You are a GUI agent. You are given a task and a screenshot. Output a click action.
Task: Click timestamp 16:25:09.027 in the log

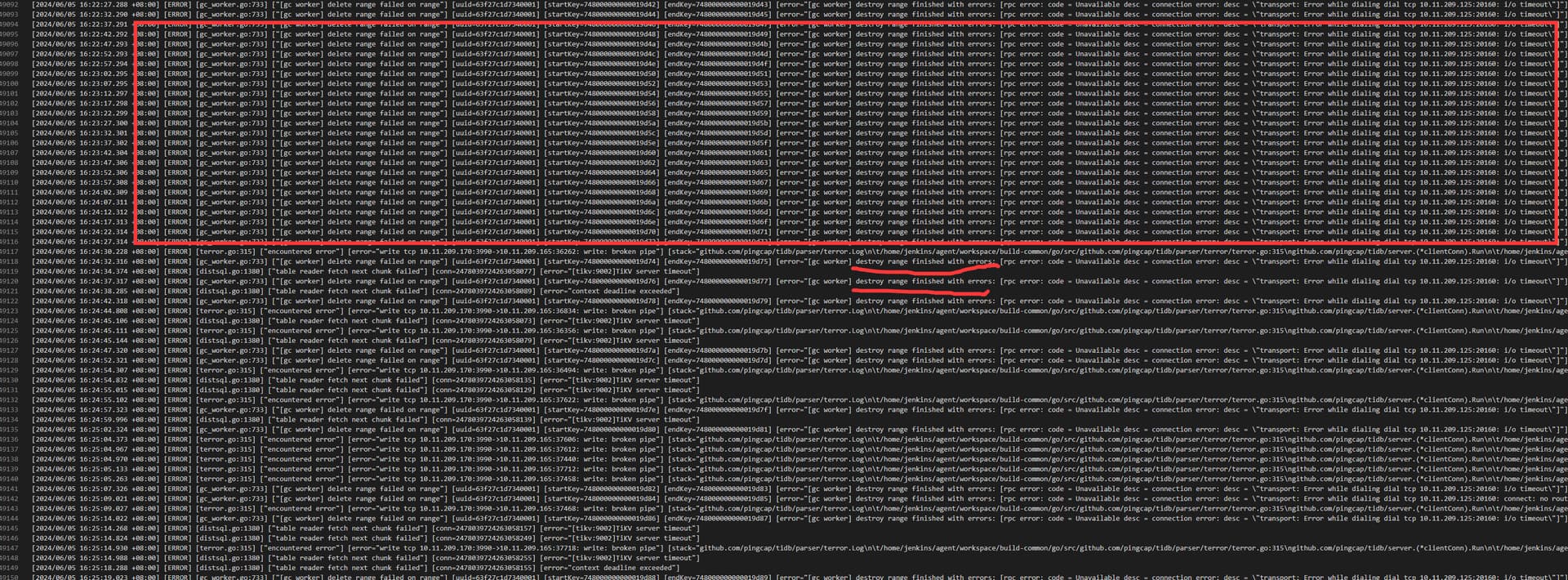click(x=104, y=509)
